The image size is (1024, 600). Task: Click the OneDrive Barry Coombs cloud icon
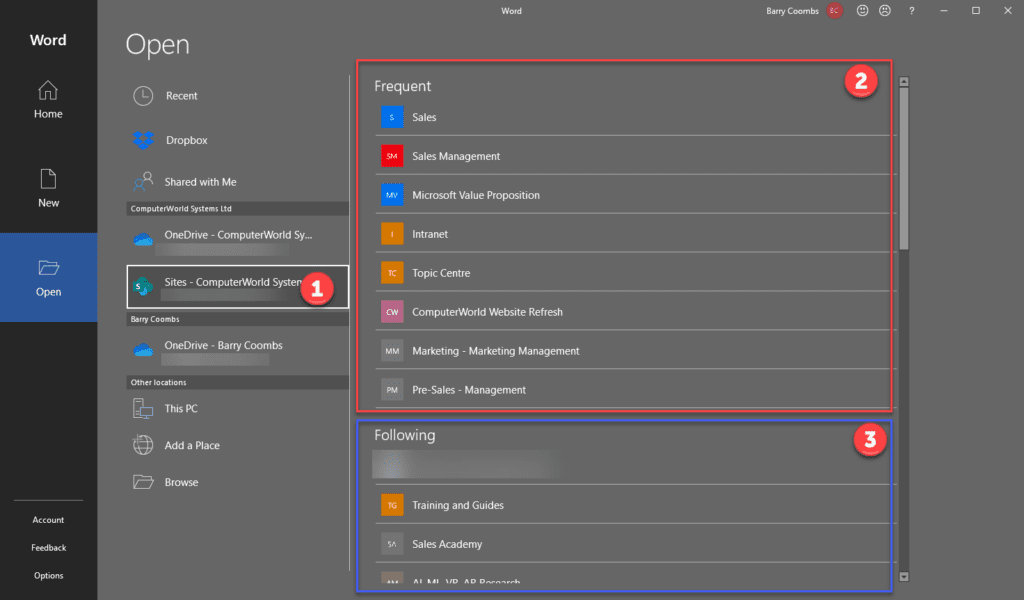pos(143,350)
